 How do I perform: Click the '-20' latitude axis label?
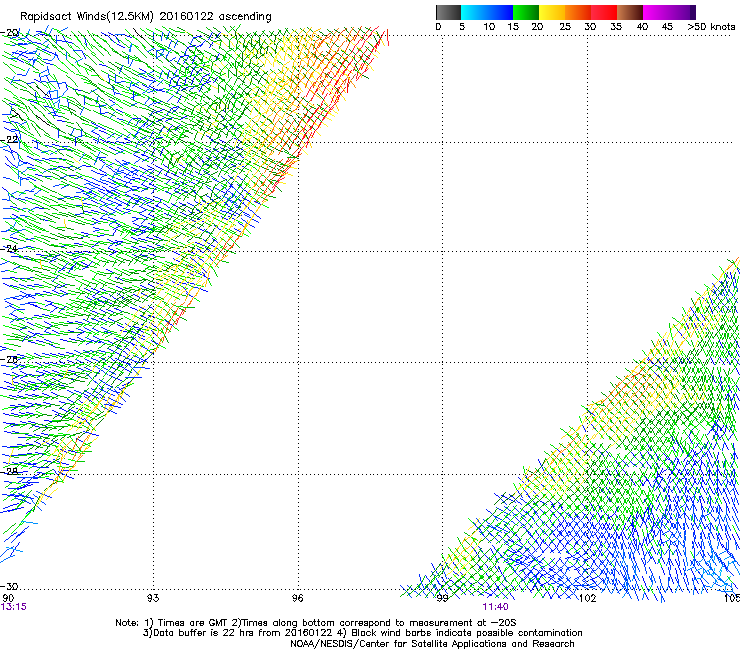point(10,33)
